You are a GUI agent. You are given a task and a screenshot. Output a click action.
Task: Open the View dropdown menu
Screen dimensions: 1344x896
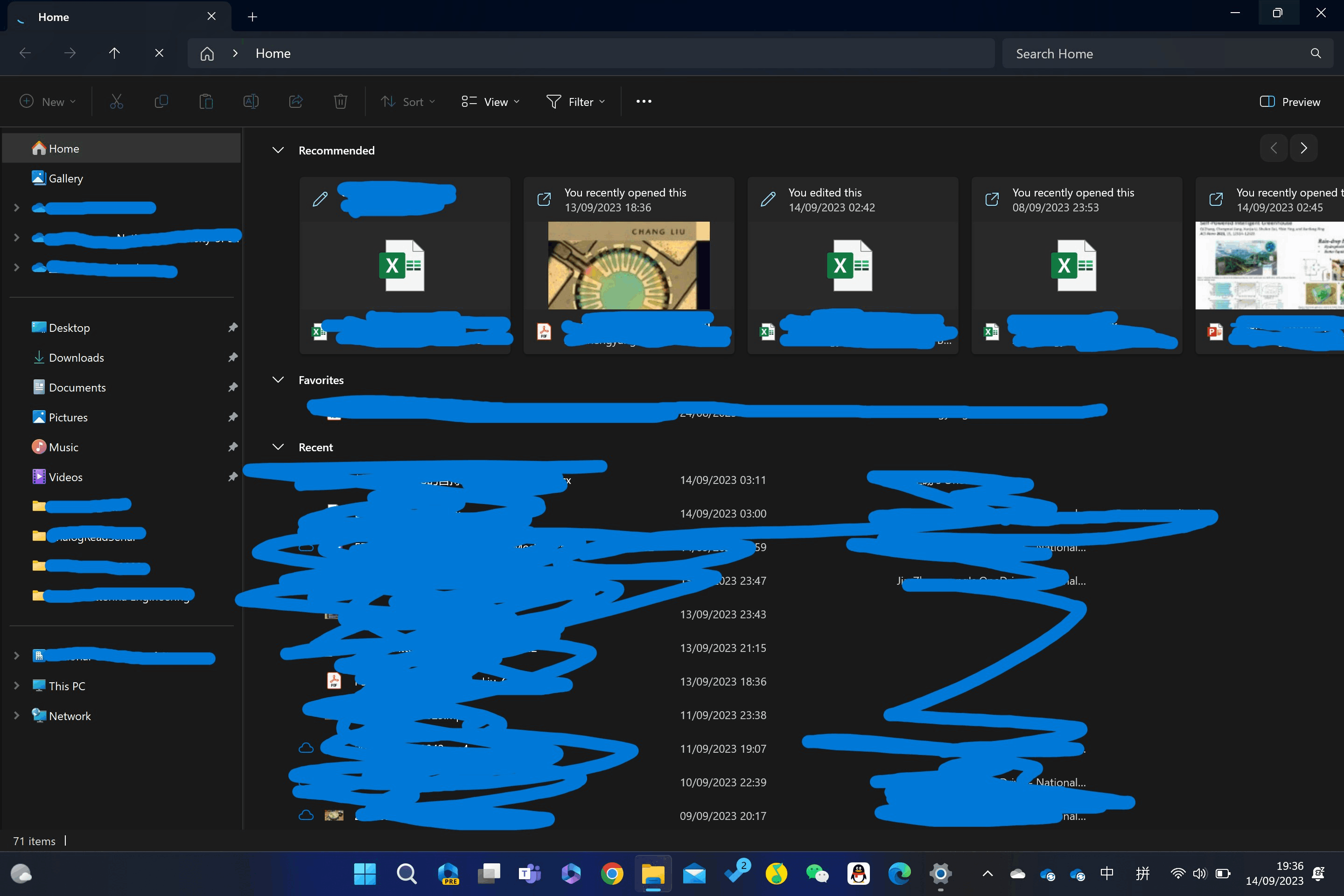tap(490, 102)
